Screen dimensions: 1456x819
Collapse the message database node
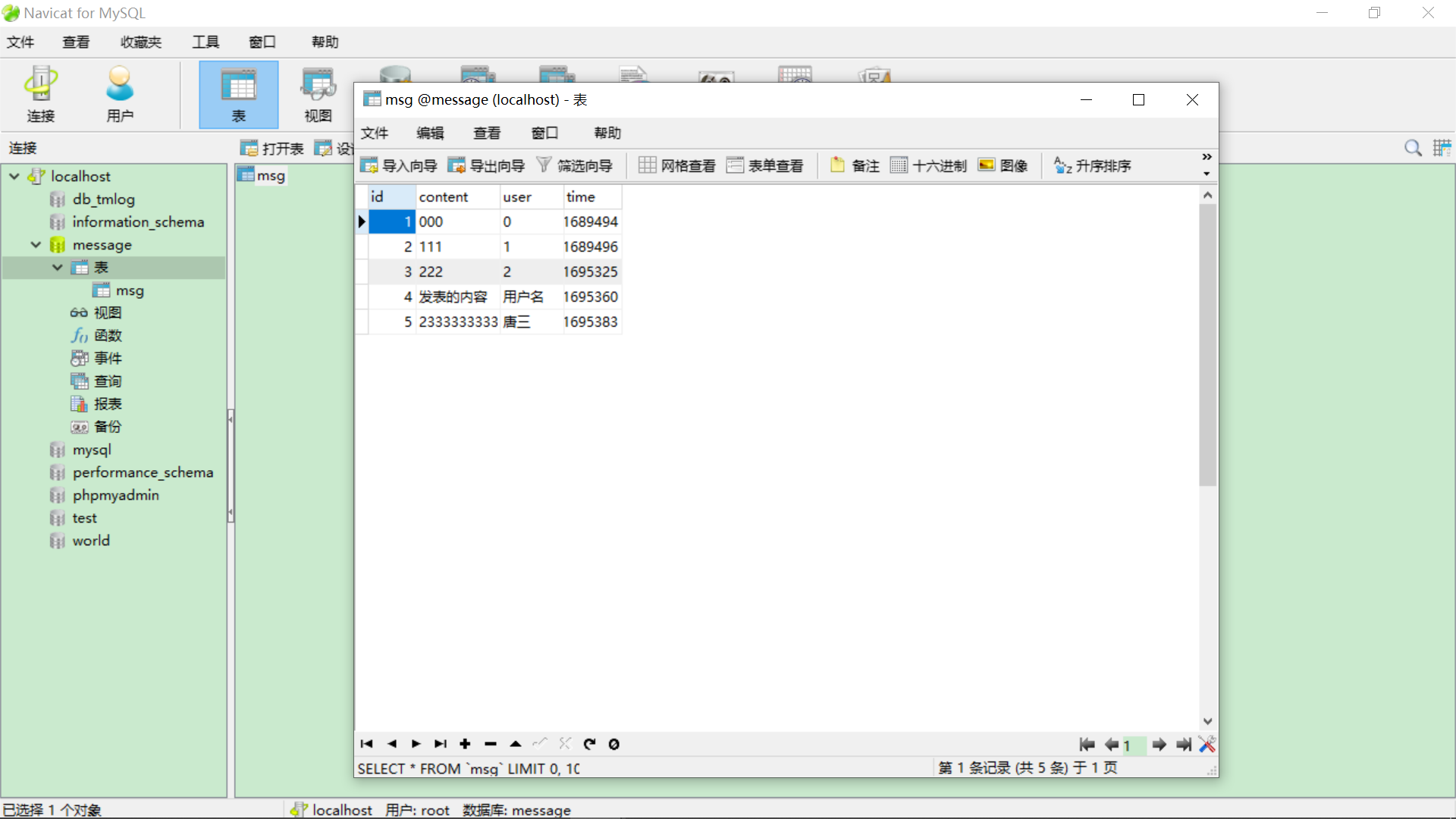coord(36,244)
